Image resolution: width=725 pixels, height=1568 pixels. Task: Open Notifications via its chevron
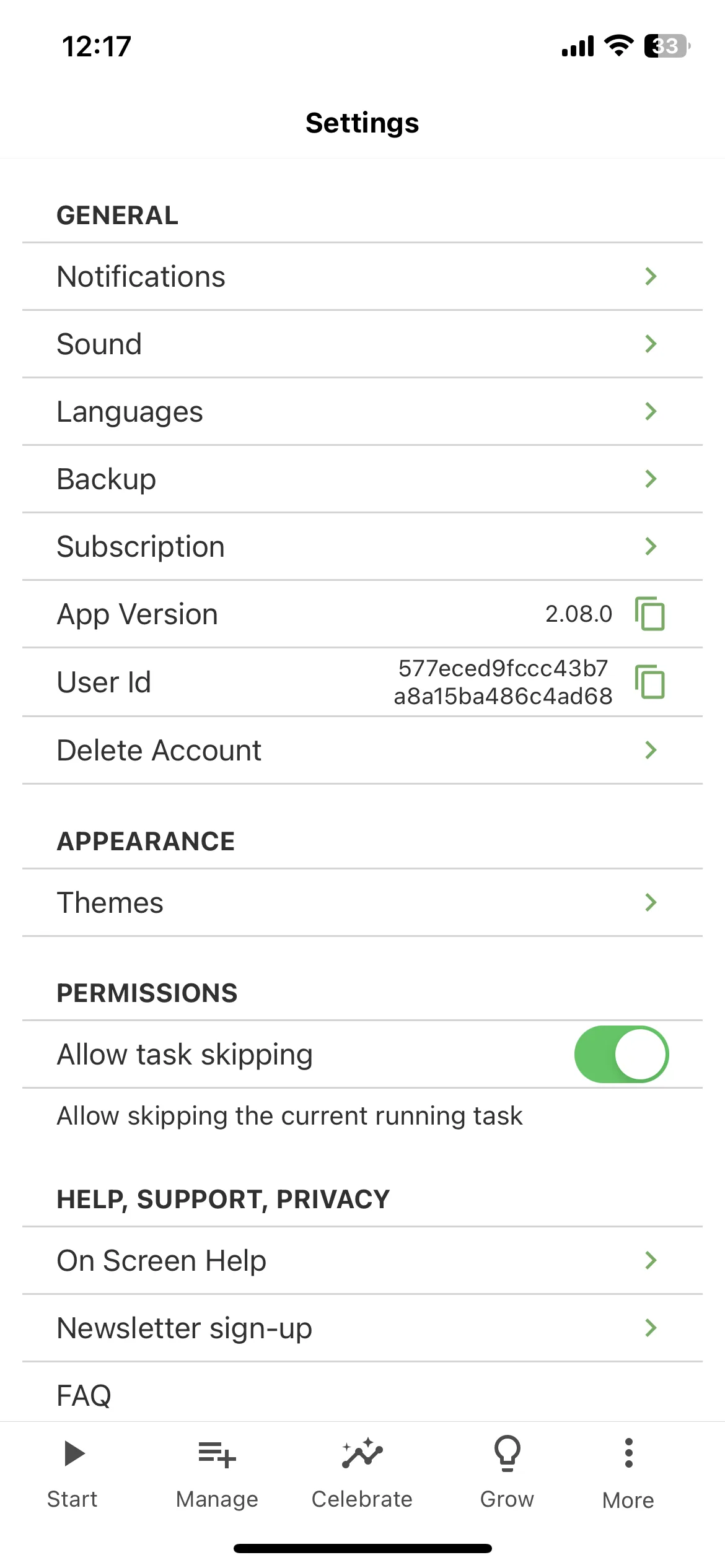coord(651,276)
